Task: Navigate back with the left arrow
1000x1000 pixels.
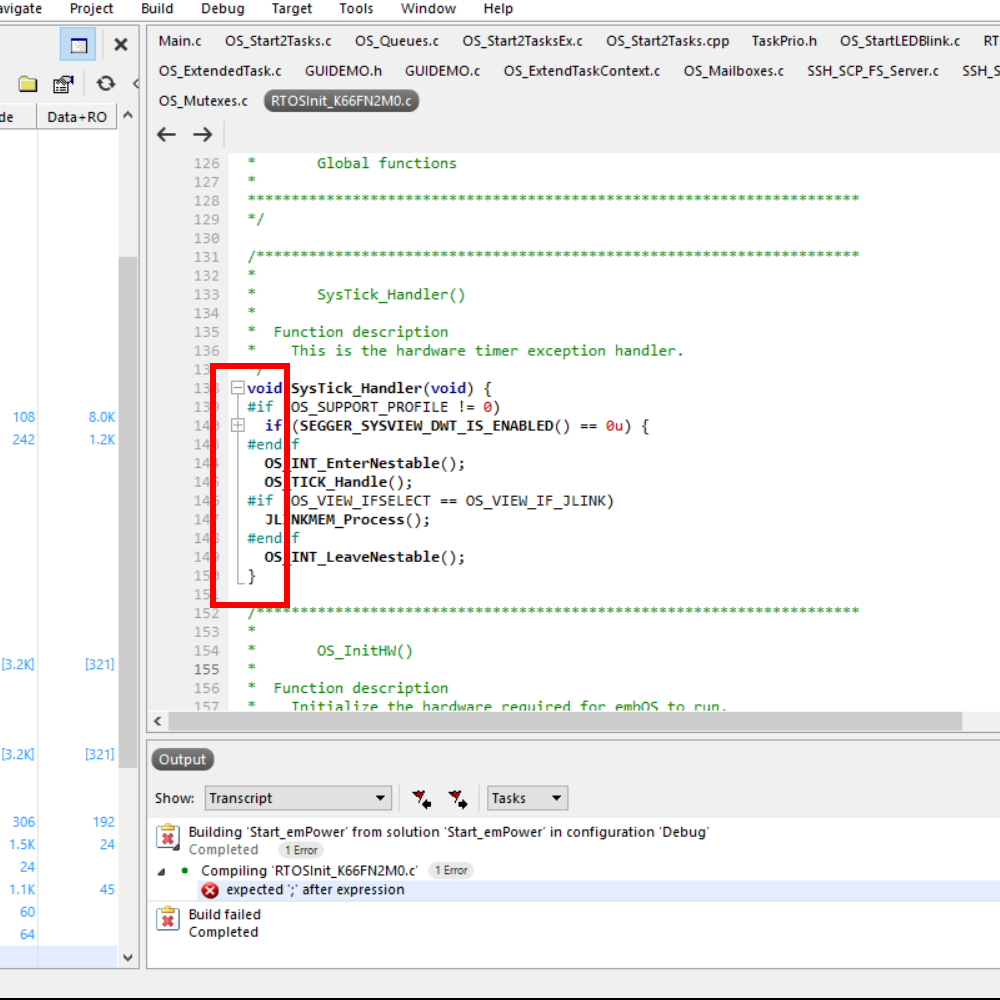Action: click(x=167, y=134)
